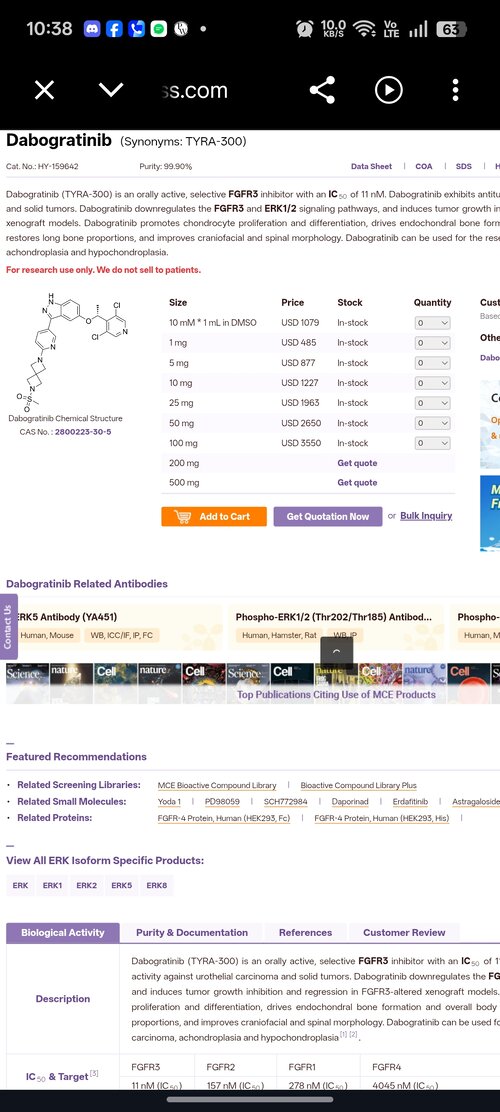Select the ERK5 isoform tag
The image size is (500, 1112).
point(121,886)
